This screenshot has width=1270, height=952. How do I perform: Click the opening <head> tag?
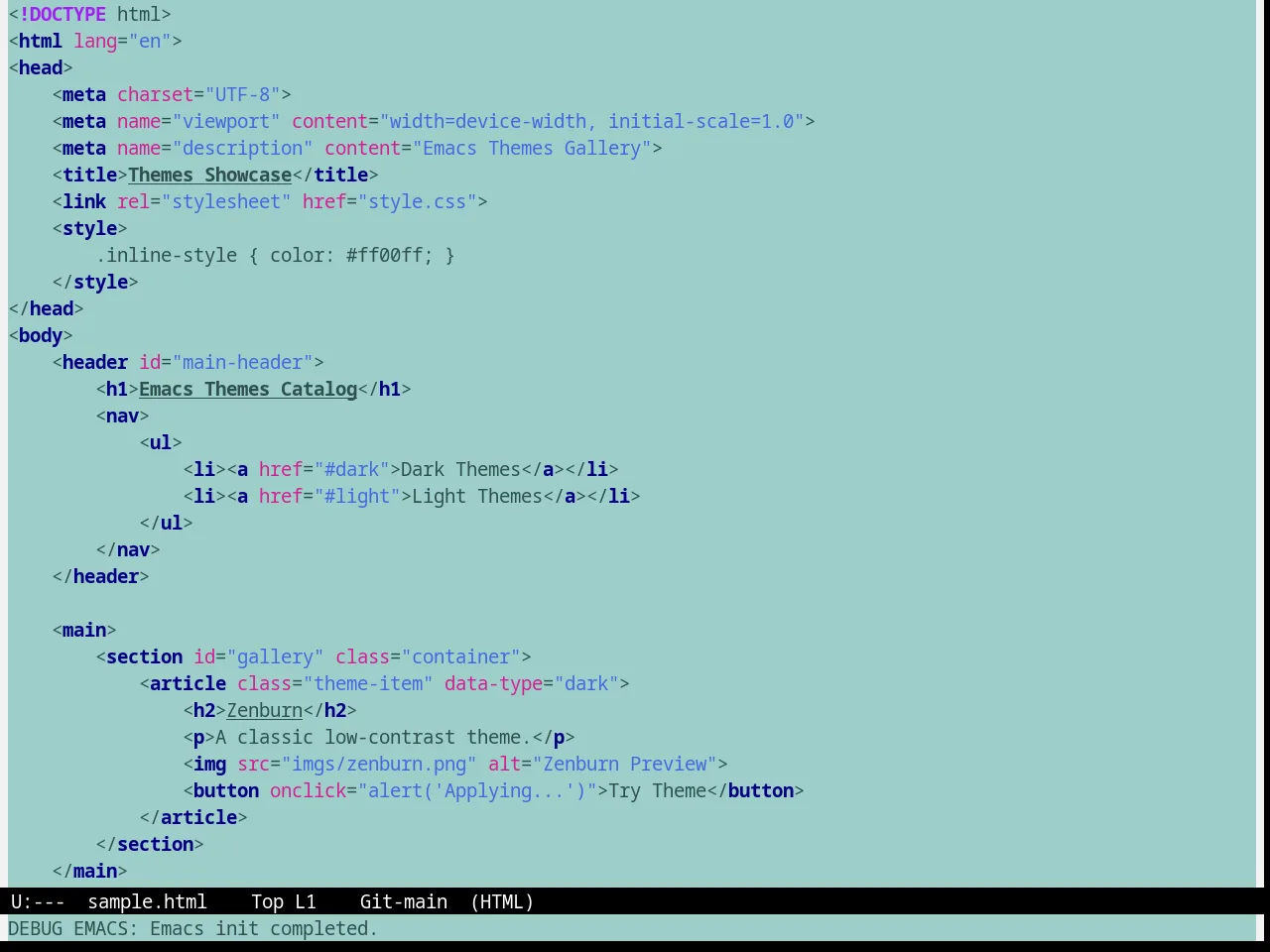click(41, 67)
